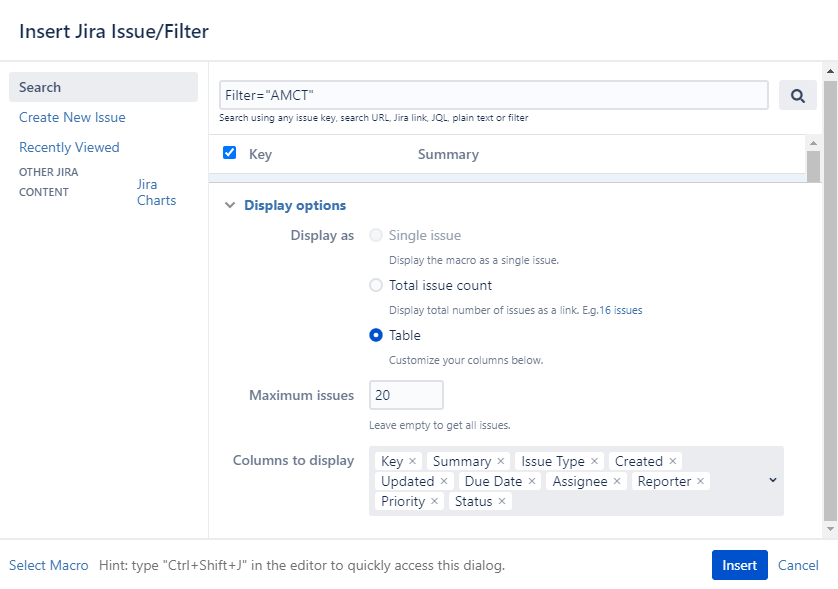Click the Reporter tag label
The height and width of the screenshot is (589, 838).
pos(664,482)
